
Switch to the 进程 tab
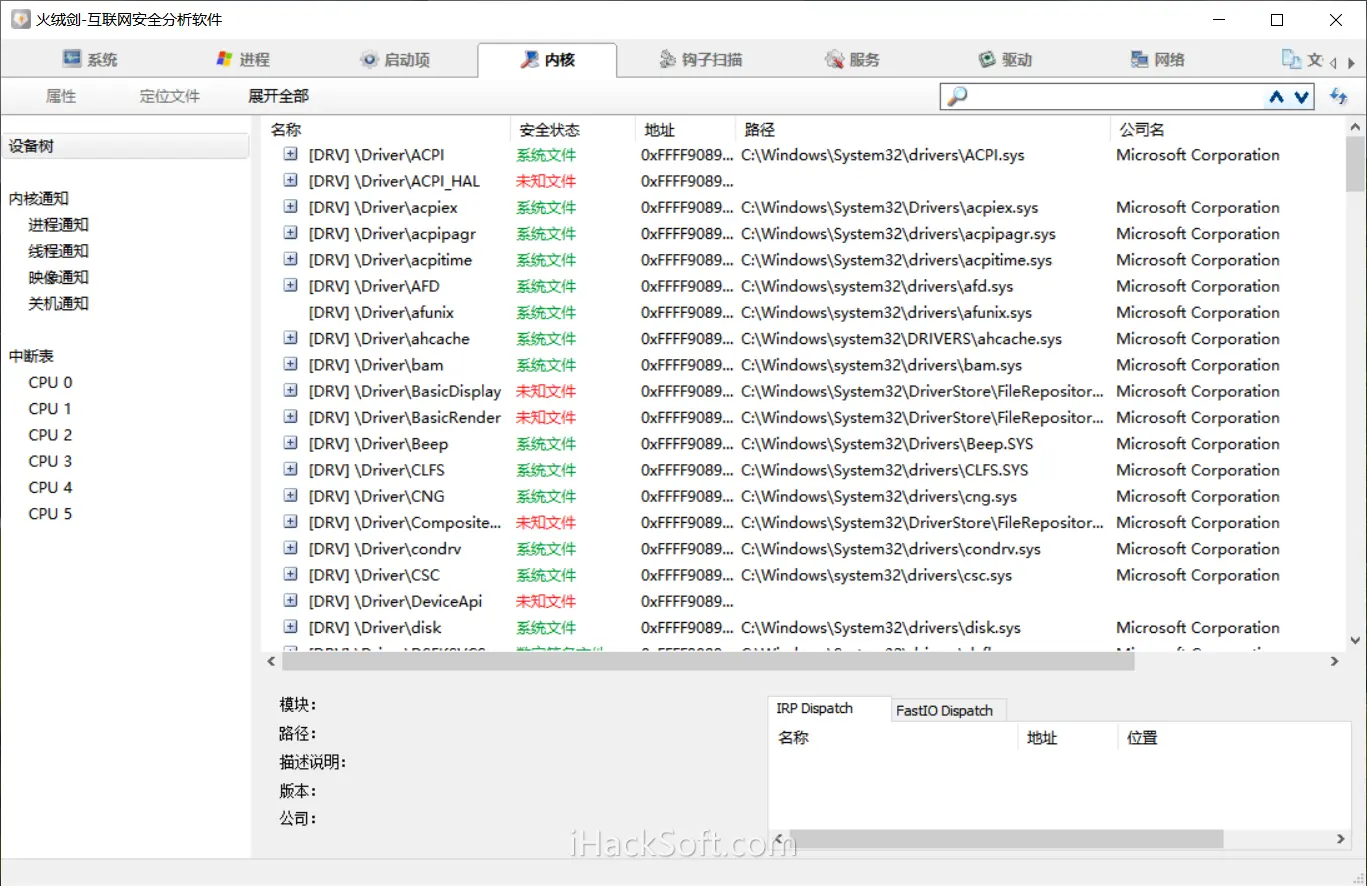(243, 59)
